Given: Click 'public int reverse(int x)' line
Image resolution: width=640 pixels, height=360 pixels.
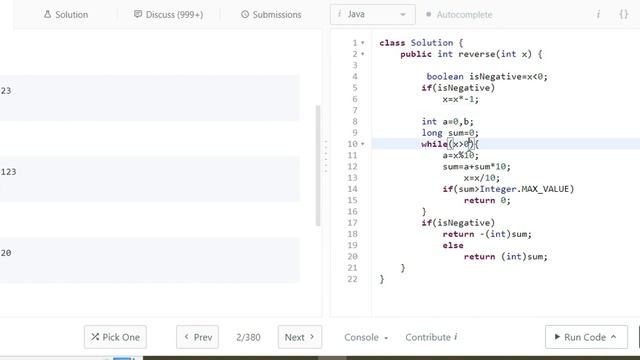Looking at the screenshot, I should (471, 54).
